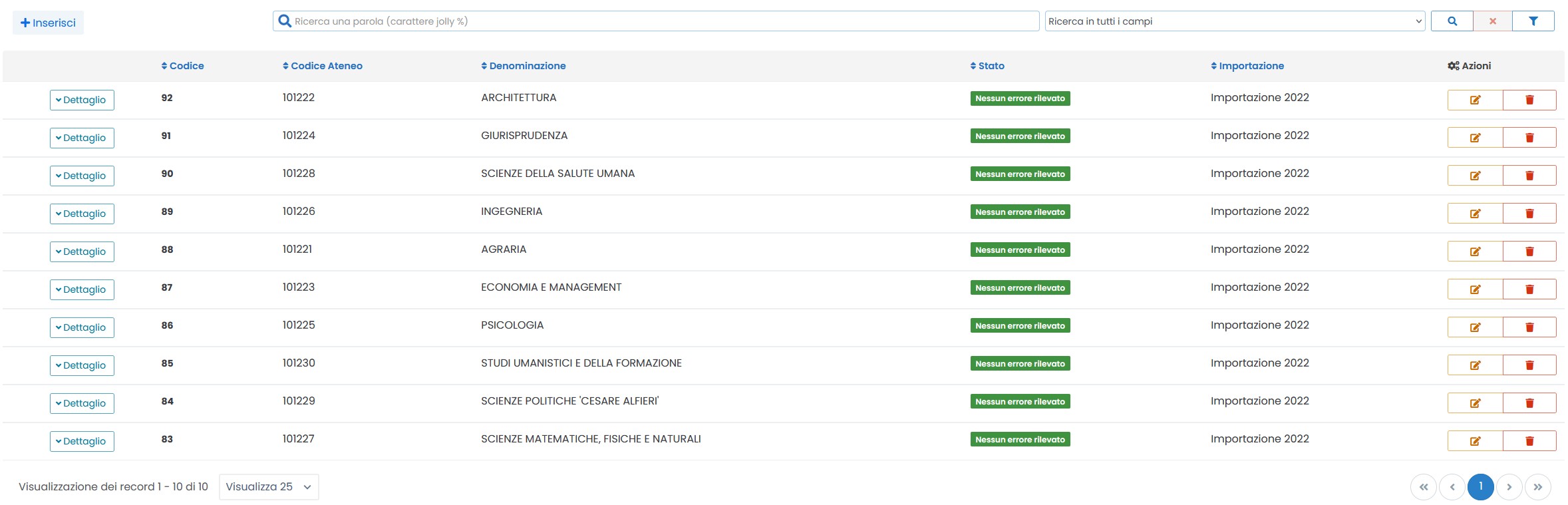This screenshot has width=1568, height=505.
Task: Edit the INGEGNERIA row via pencil icon
Action: [x=1474, y=214]
